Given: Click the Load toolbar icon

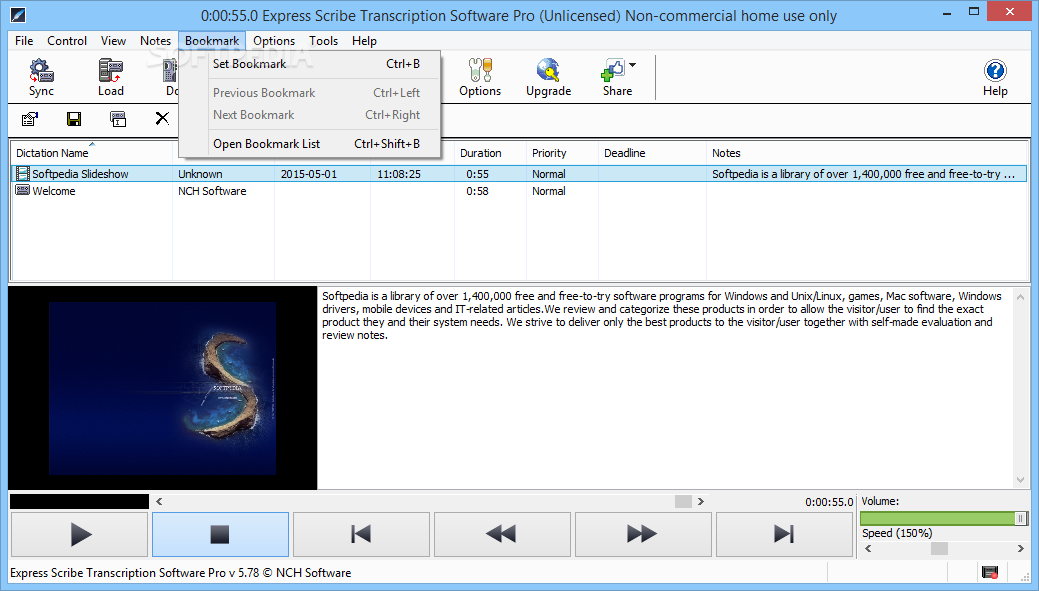Looking at the screenshot, I should [110, 78].
